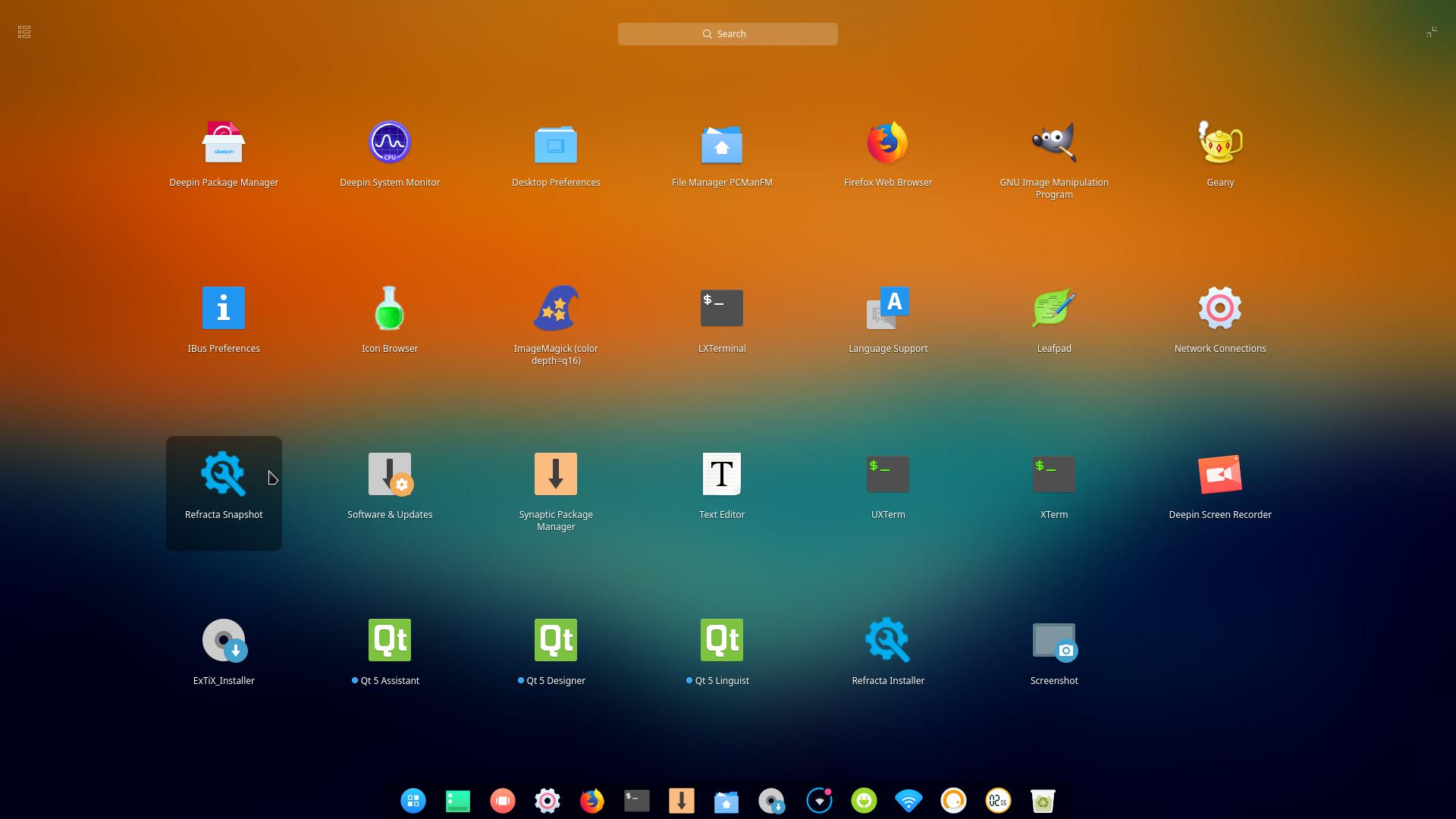Open file manager folder in dock
Image resolution: width=1456 pixels, height=819 pixels.
click(x=726, y=801)
